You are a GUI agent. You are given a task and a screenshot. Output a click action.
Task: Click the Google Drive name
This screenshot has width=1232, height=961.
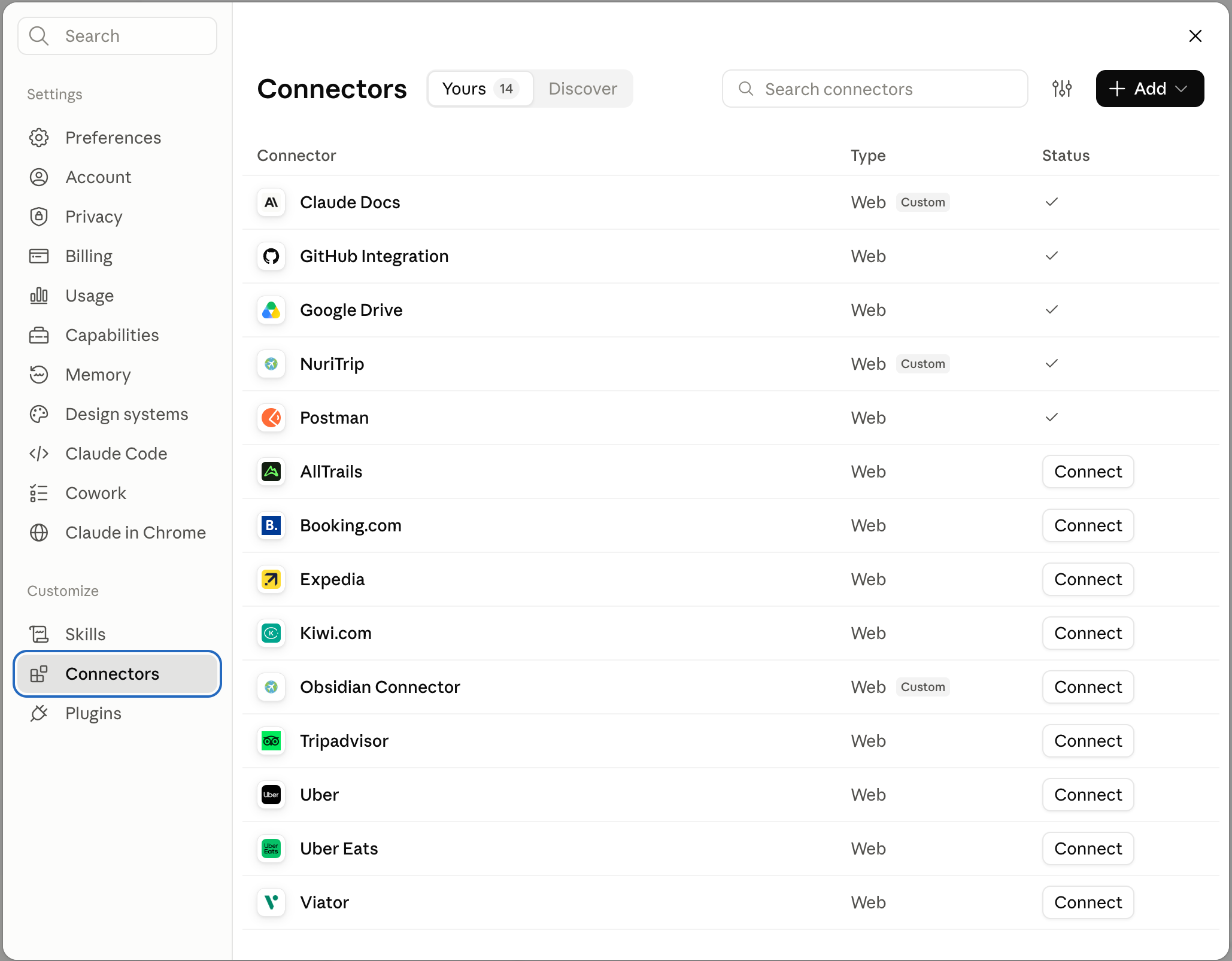click(351, 310)
